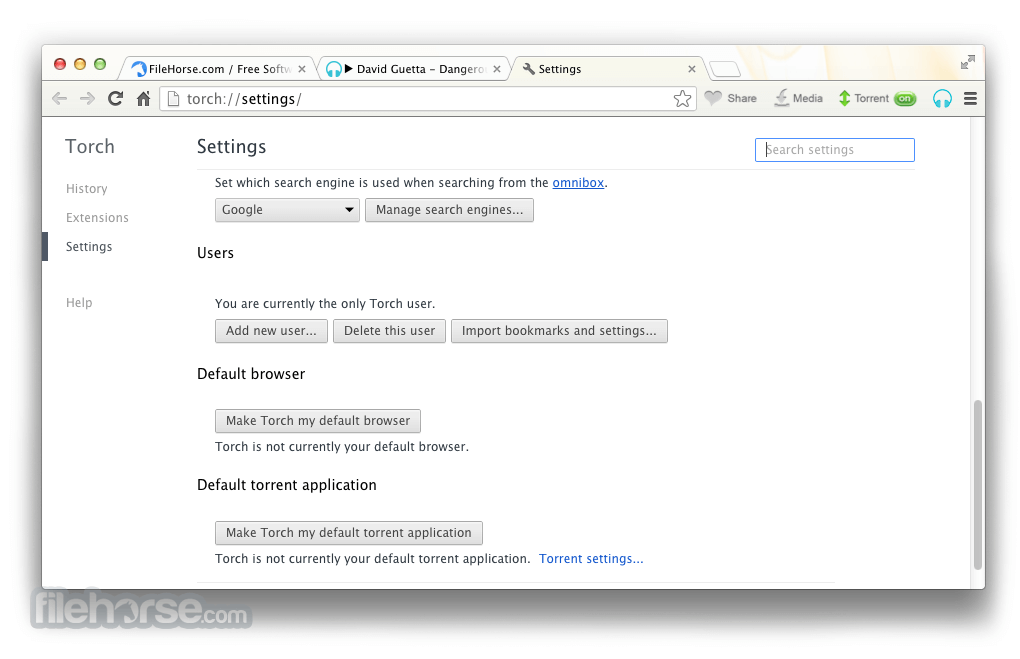The height and width of the screenshot is (659, 1020).
Task: Click the address bar URL field
Action: [426, 99]
